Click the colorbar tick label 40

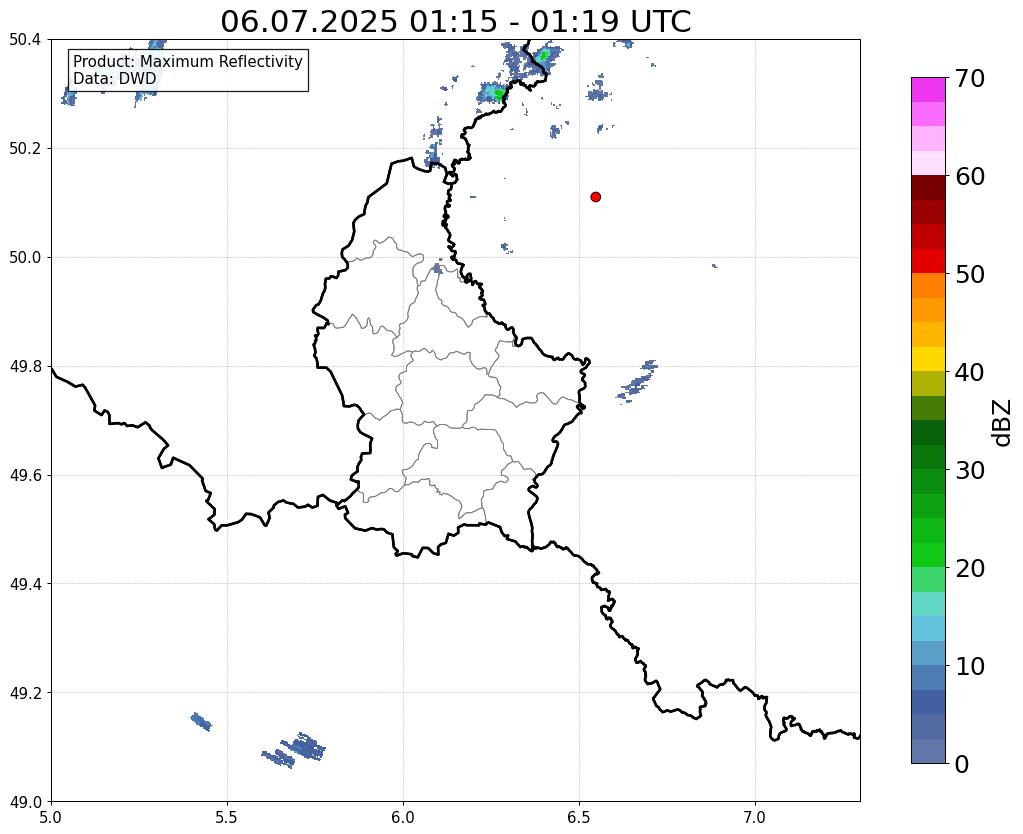tap(969, 372)
